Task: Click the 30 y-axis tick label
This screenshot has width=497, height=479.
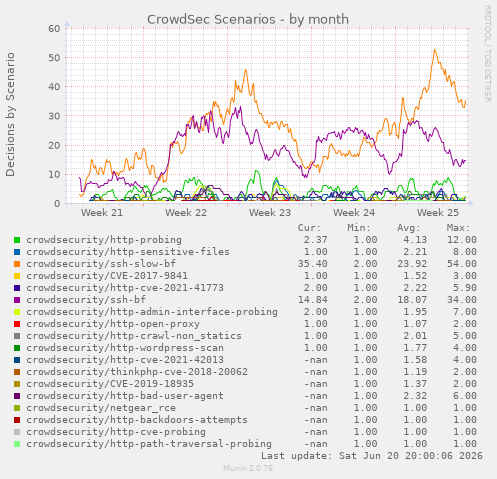Action: coord(54,116)
